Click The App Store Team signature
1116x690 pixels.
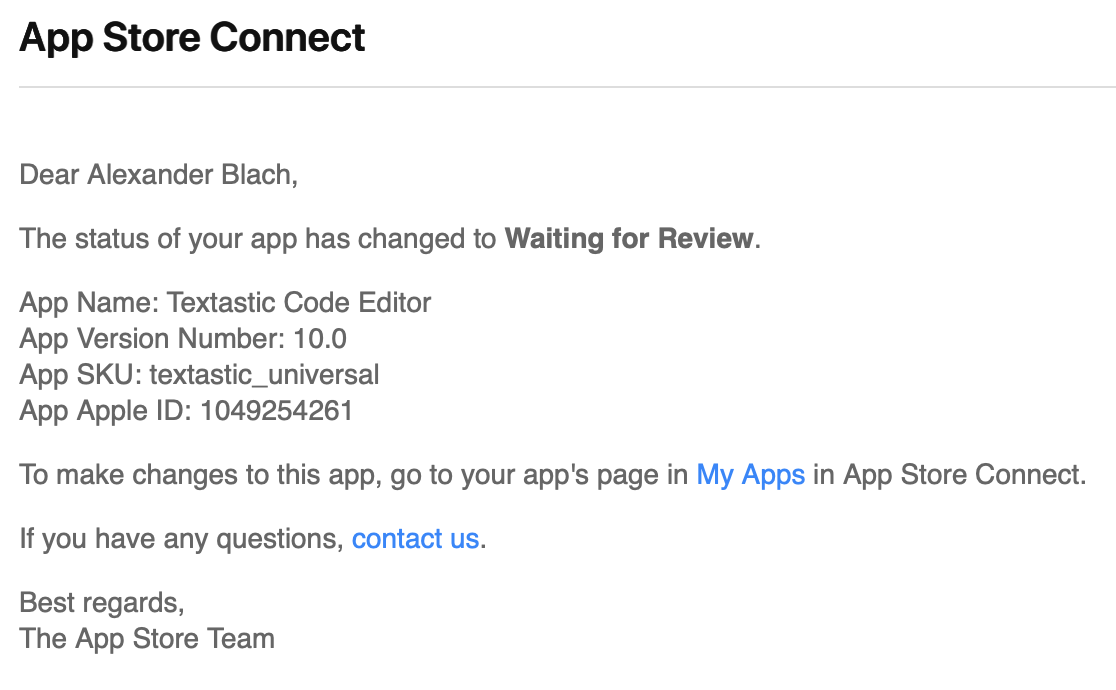147,639
